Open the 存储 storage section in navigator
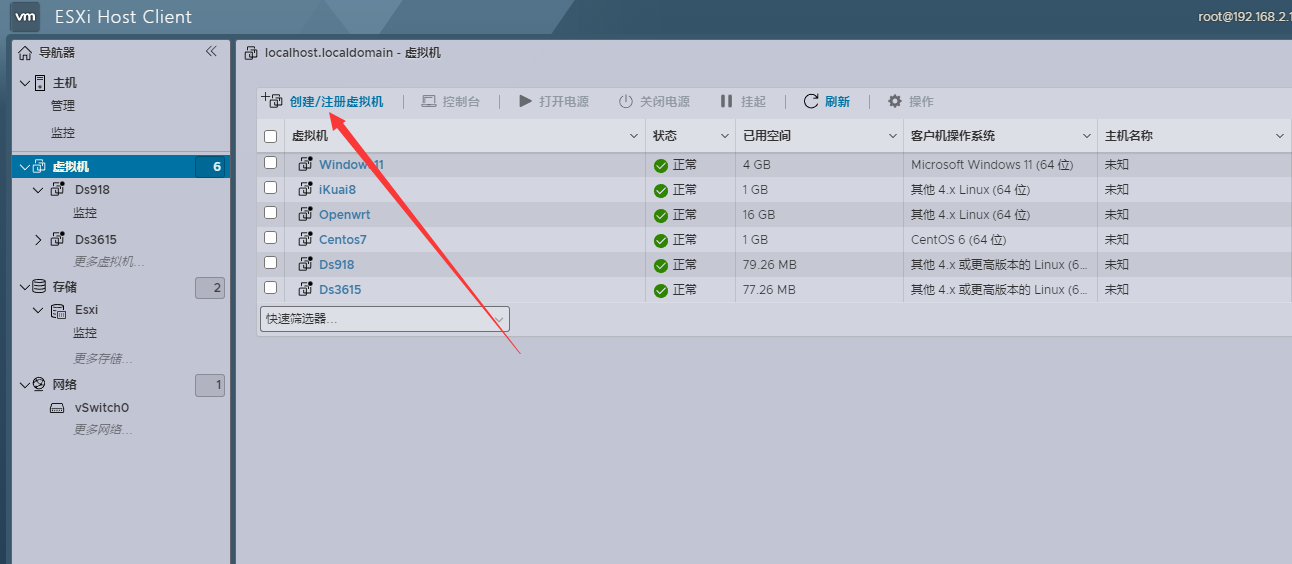Screen dimensions: 1292x564 click(64, 287)
